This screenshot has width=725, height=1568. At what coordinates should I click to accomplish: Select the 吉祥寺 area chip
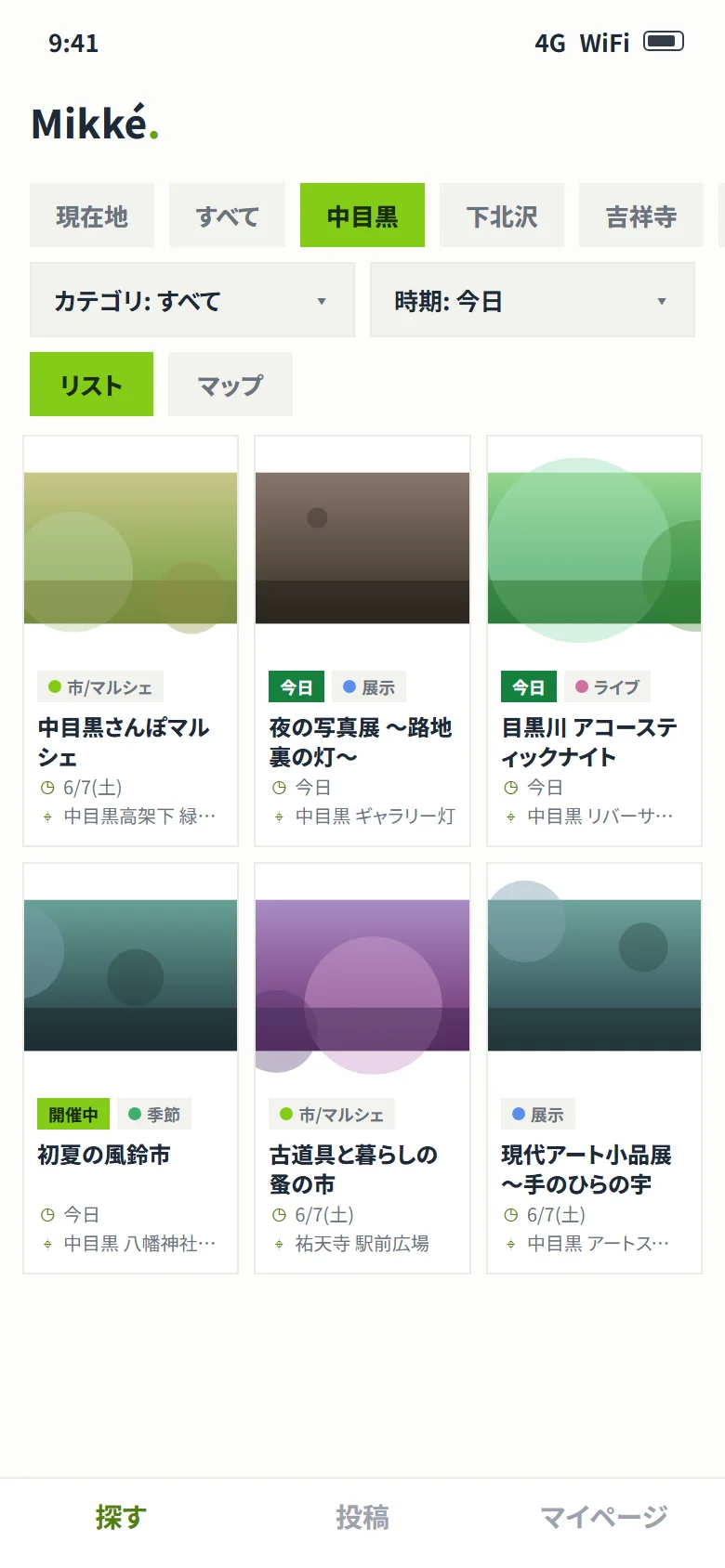click(x=641, y=216)
